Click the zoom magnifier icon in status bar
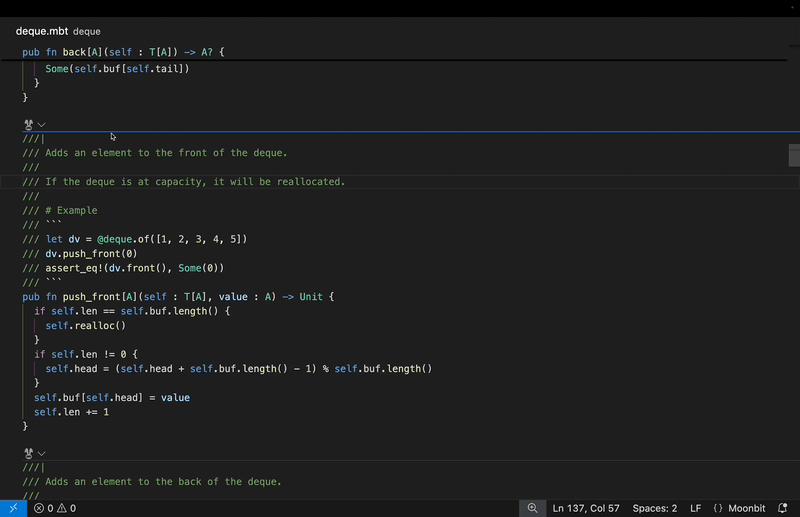800x517 pixels. tap(533, 508)
